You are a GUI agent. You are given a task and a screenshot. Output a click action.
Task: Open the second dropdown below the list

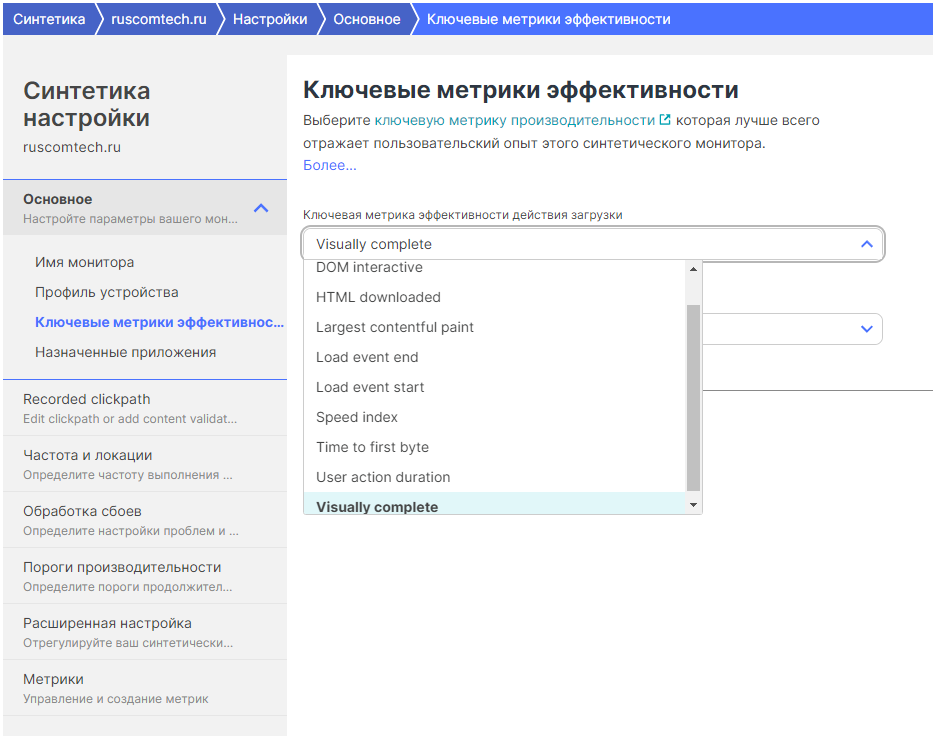[866, 329]
